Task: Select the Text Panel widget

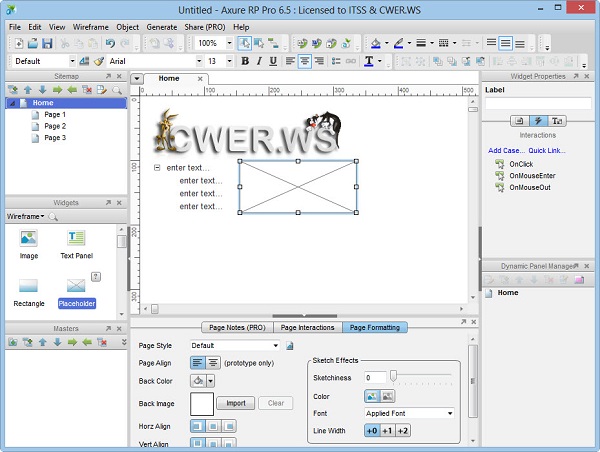Action: coord(77,243)
